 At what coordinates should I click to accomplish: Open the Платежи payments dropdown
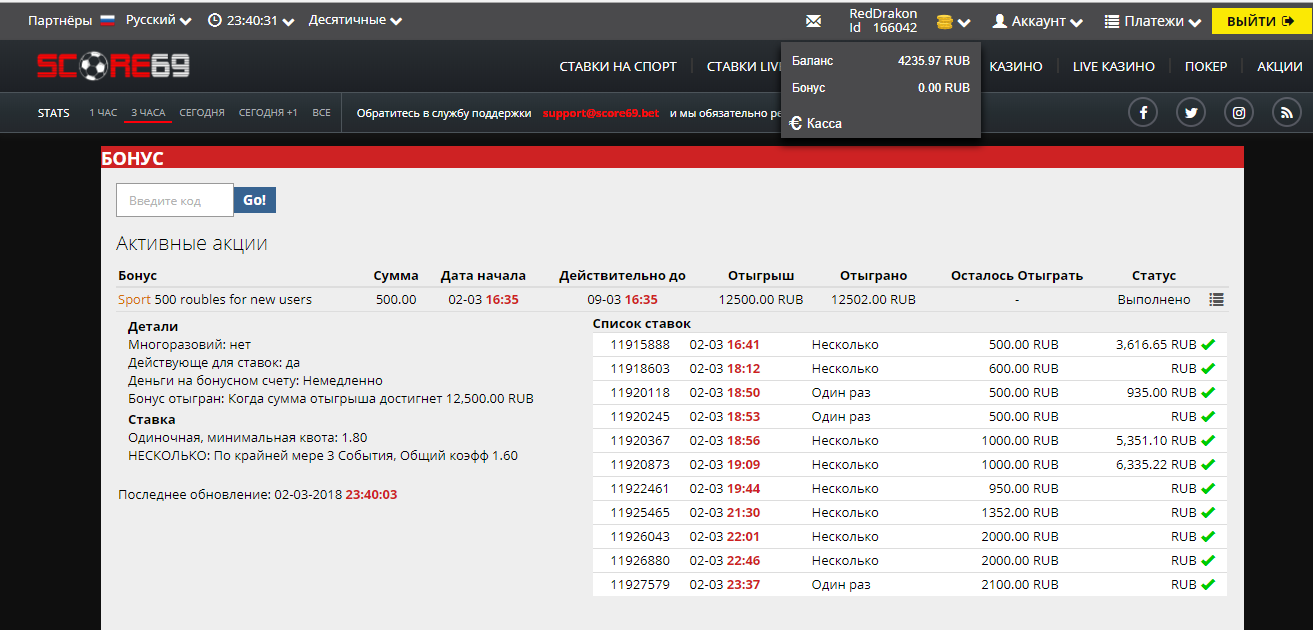[1152, 21]
